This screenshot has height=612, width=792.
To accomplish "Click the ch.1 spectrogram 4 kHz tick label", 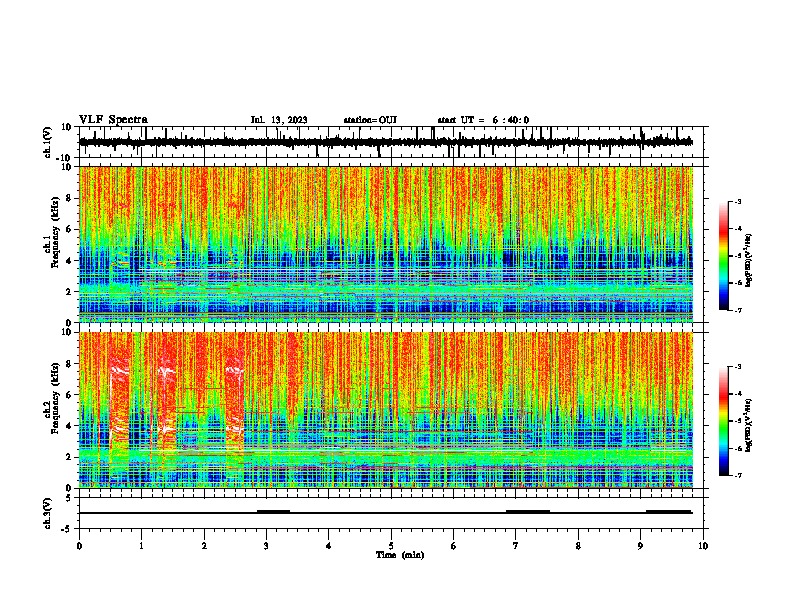I will 69,261.
